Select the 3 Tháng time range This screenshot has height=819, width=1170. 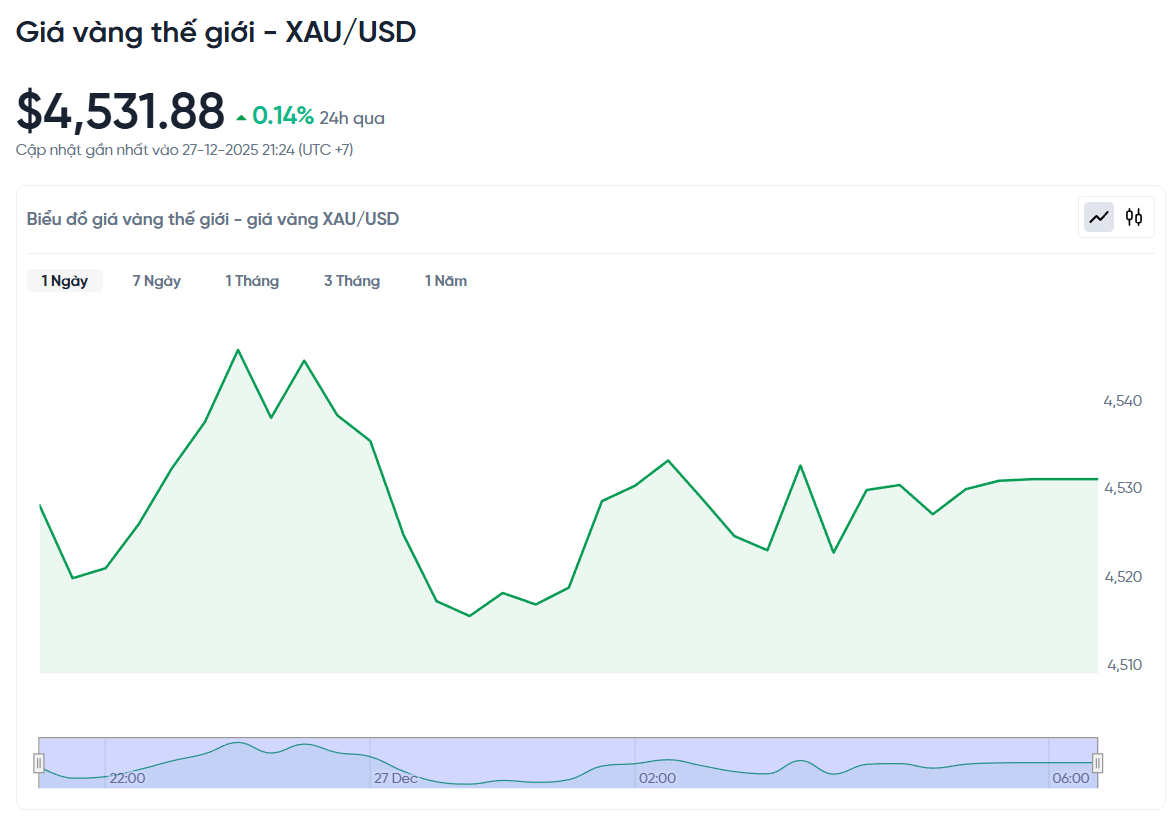tap(352, 281)
